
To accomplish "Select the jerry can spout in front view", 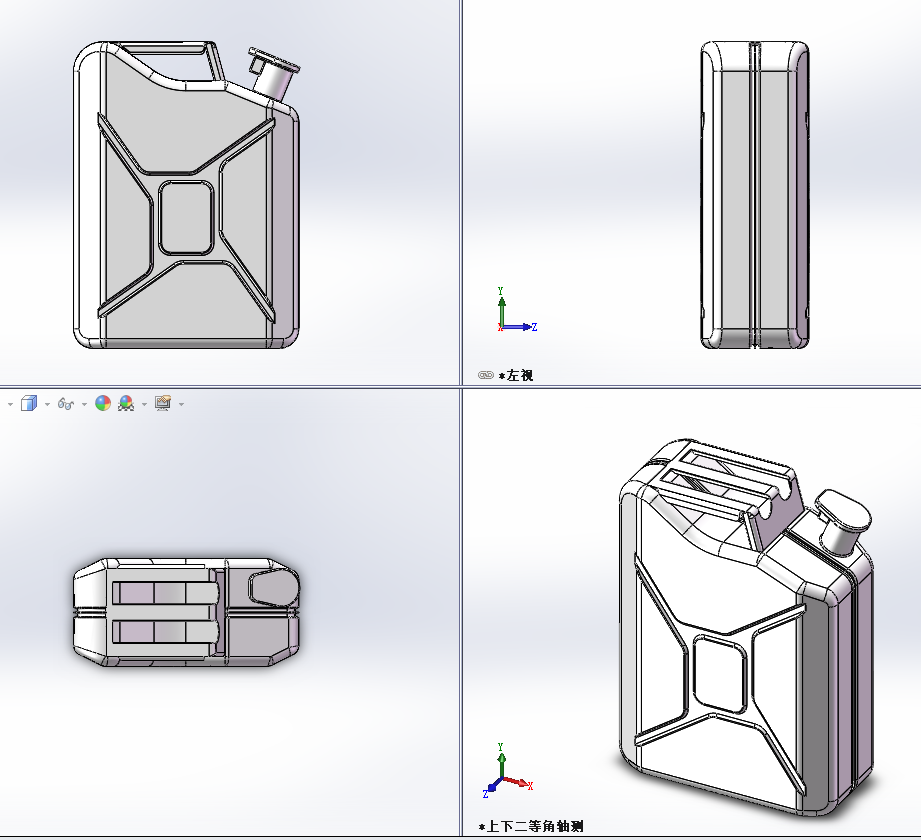I will (274, 75).
